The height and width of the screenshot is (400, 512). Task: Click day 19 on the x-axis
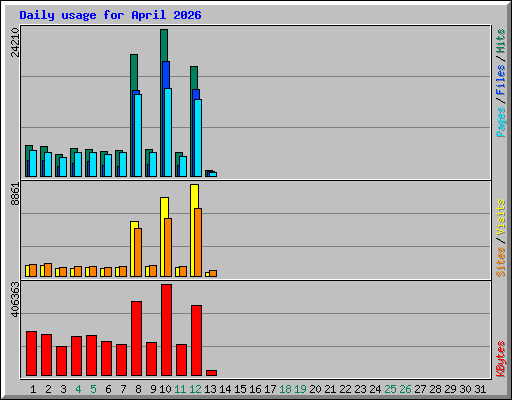point(300,389)
